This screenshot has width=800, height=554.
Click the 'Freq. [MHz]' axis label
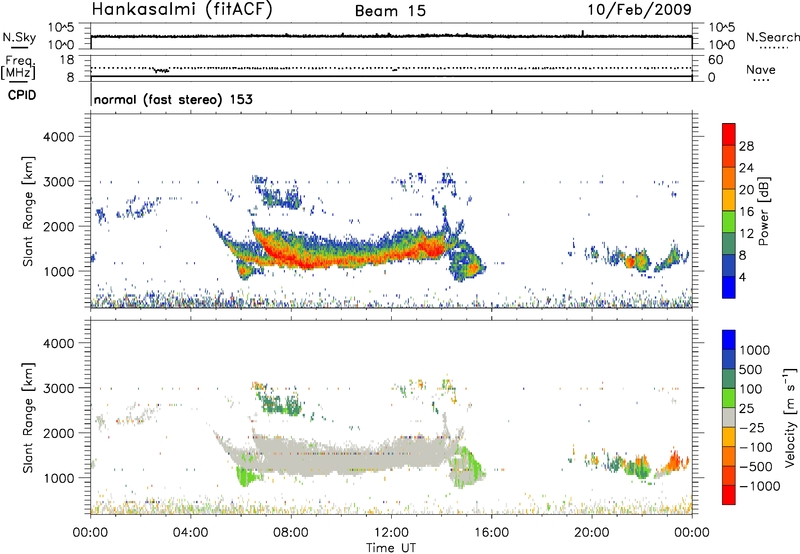coord(19,68)
